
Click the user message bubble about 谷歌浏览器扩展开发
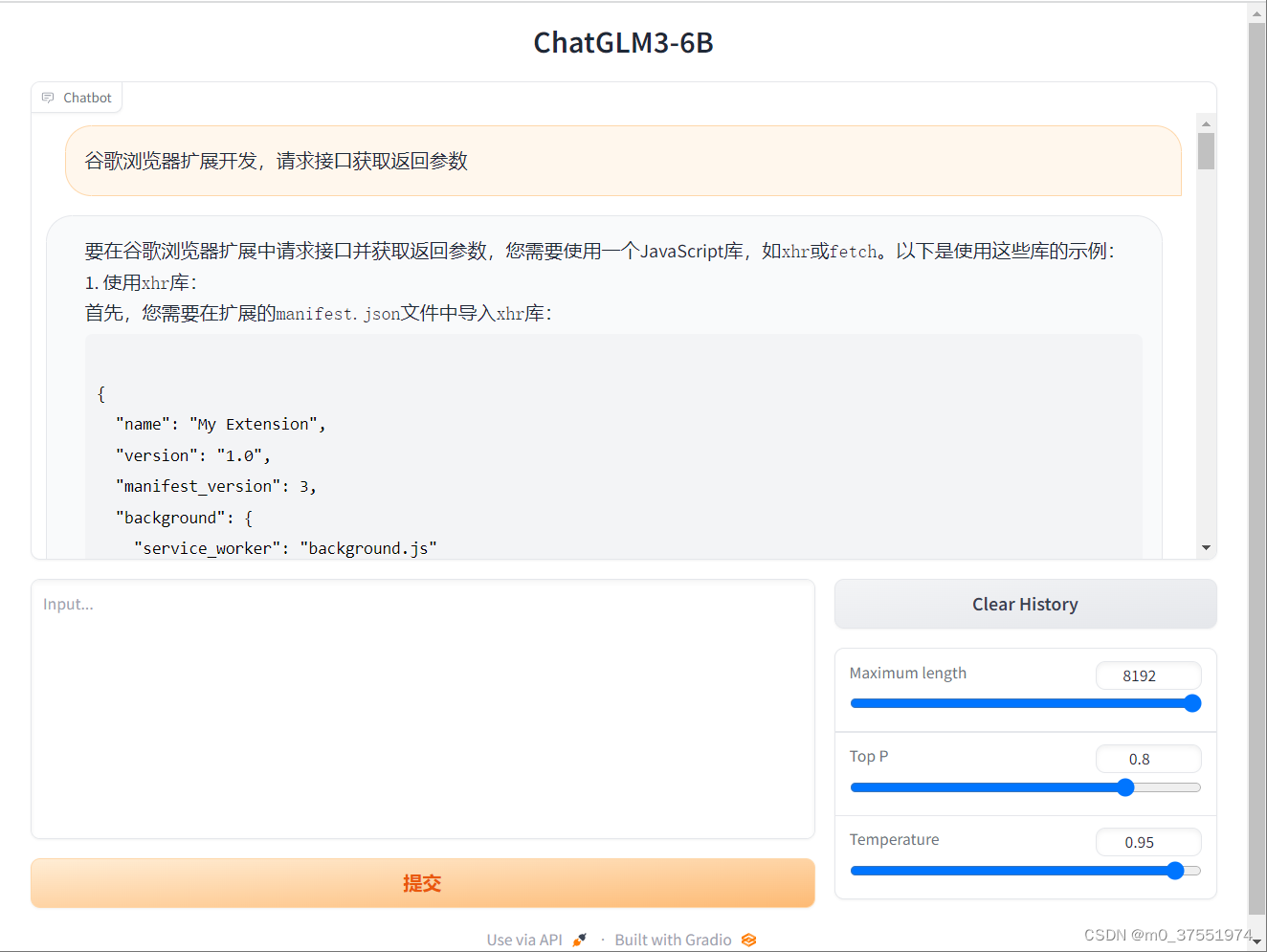point(623,161)
